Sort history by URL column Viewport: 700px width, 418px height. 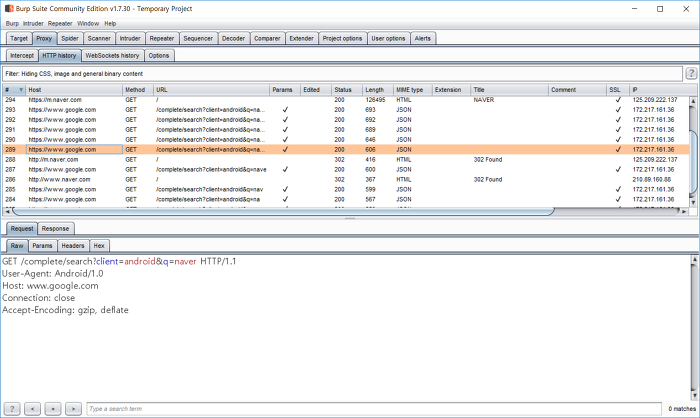coord(211,90)
